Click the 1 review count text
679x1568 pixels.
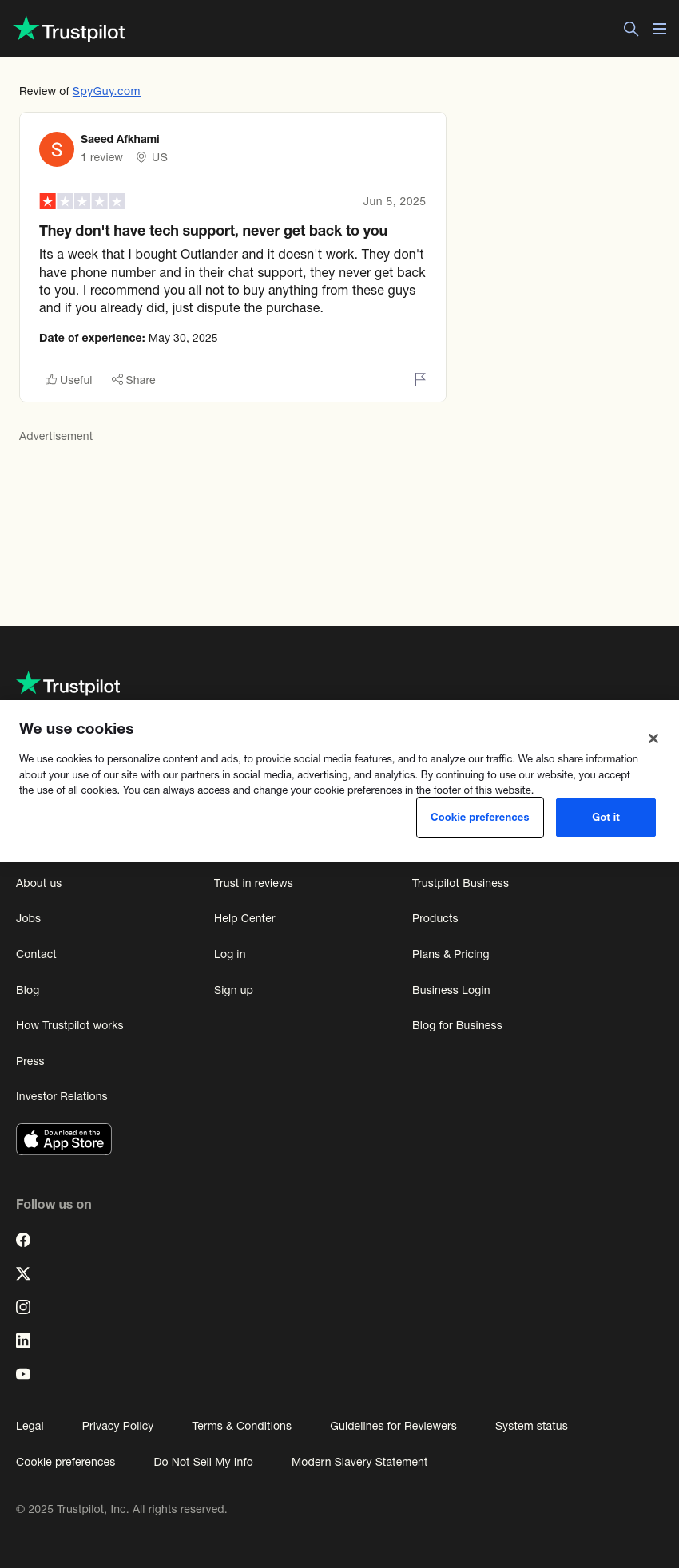click(101, 157)
